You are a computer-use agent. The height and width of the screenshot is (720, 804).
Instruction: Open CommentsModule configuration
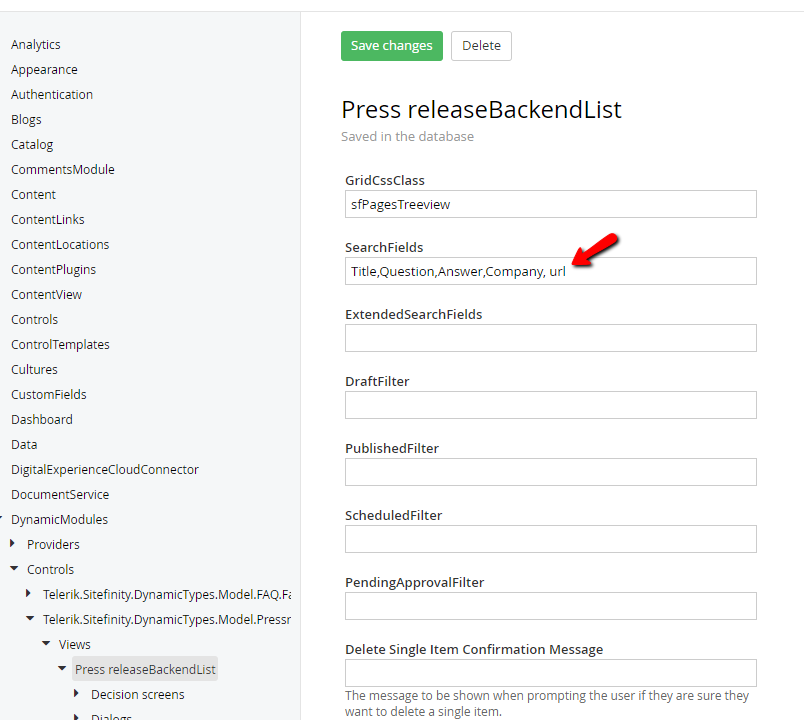(63, 170)
